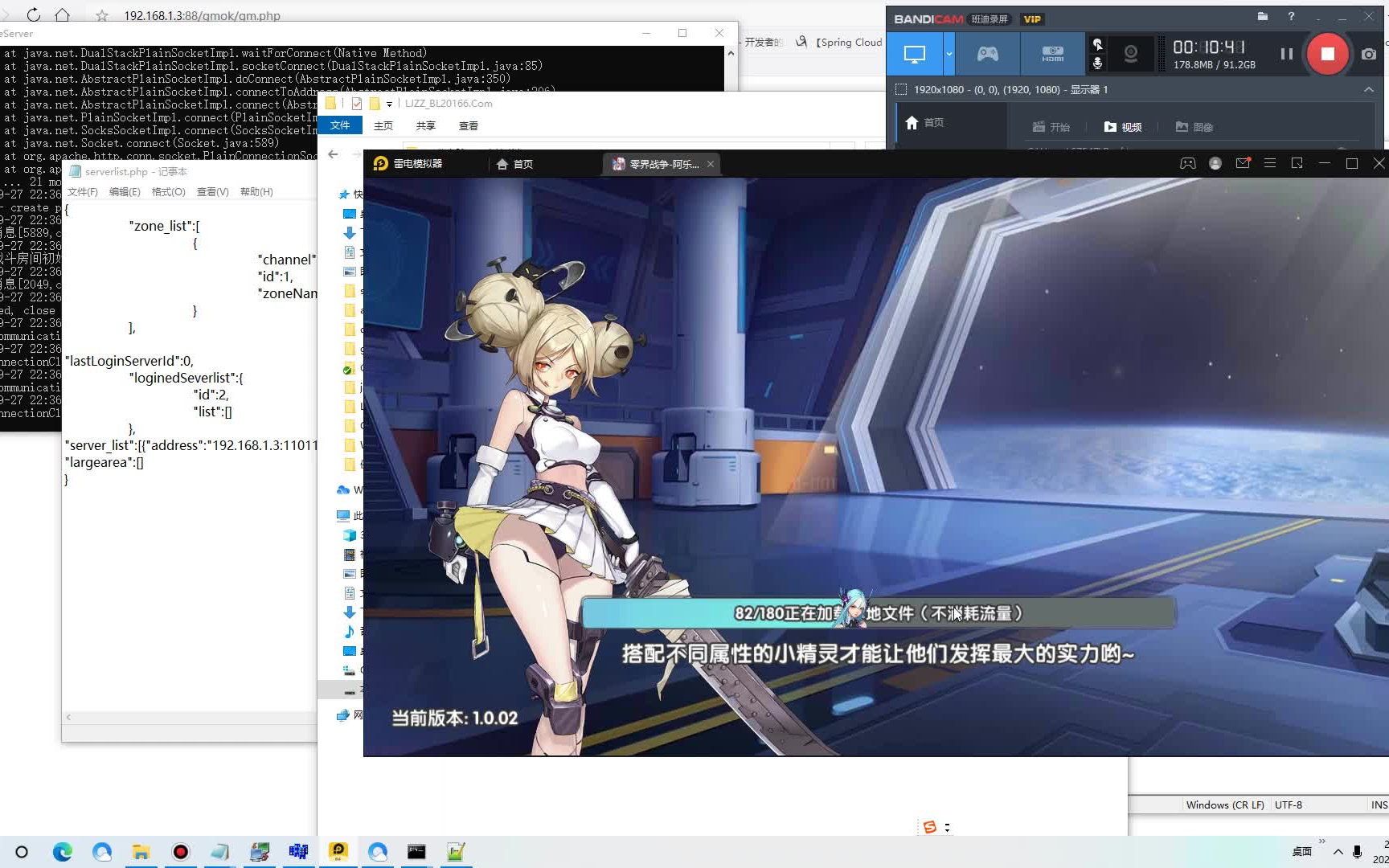Expand system tray hidden icons chevron
The image size is (1389, 868).
click(1338, 852)
